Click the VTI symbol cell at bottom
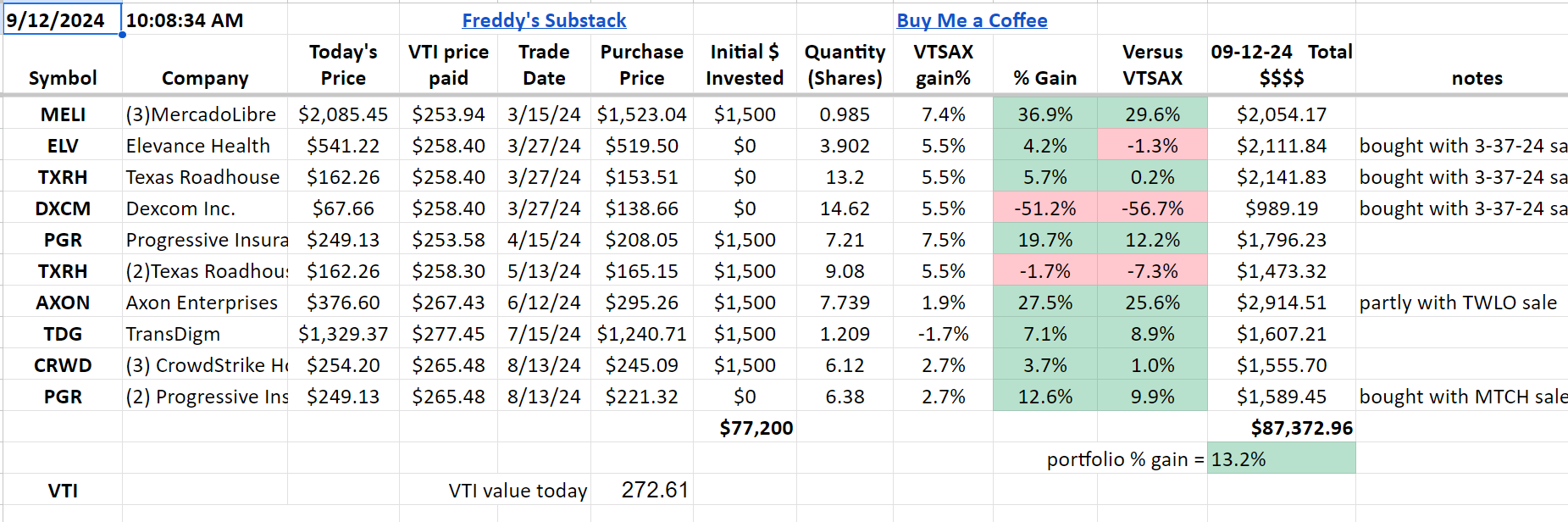Image resolution: width=1568 pixels, height=522 pixels. pos(63,491)
